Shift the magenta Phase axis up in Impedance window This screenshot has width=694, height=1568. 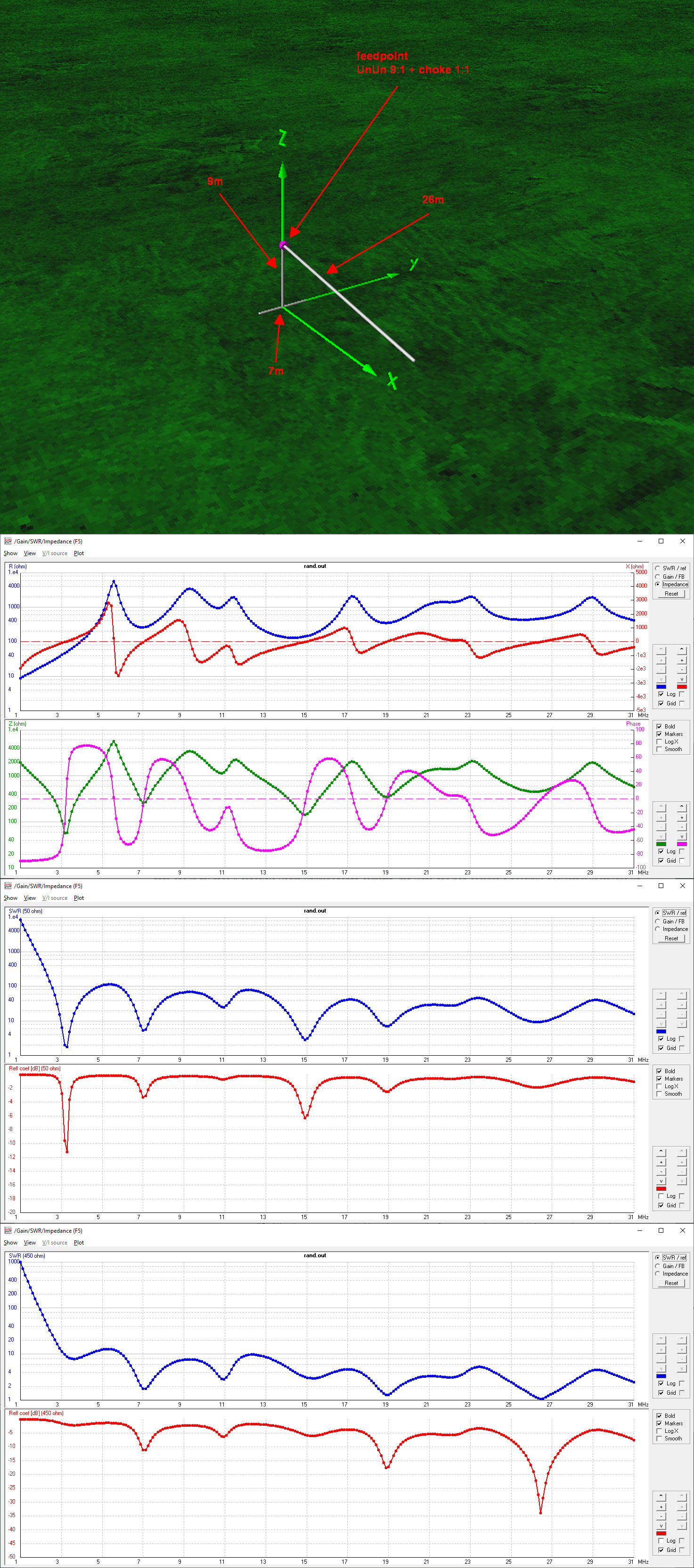point(682,808)
